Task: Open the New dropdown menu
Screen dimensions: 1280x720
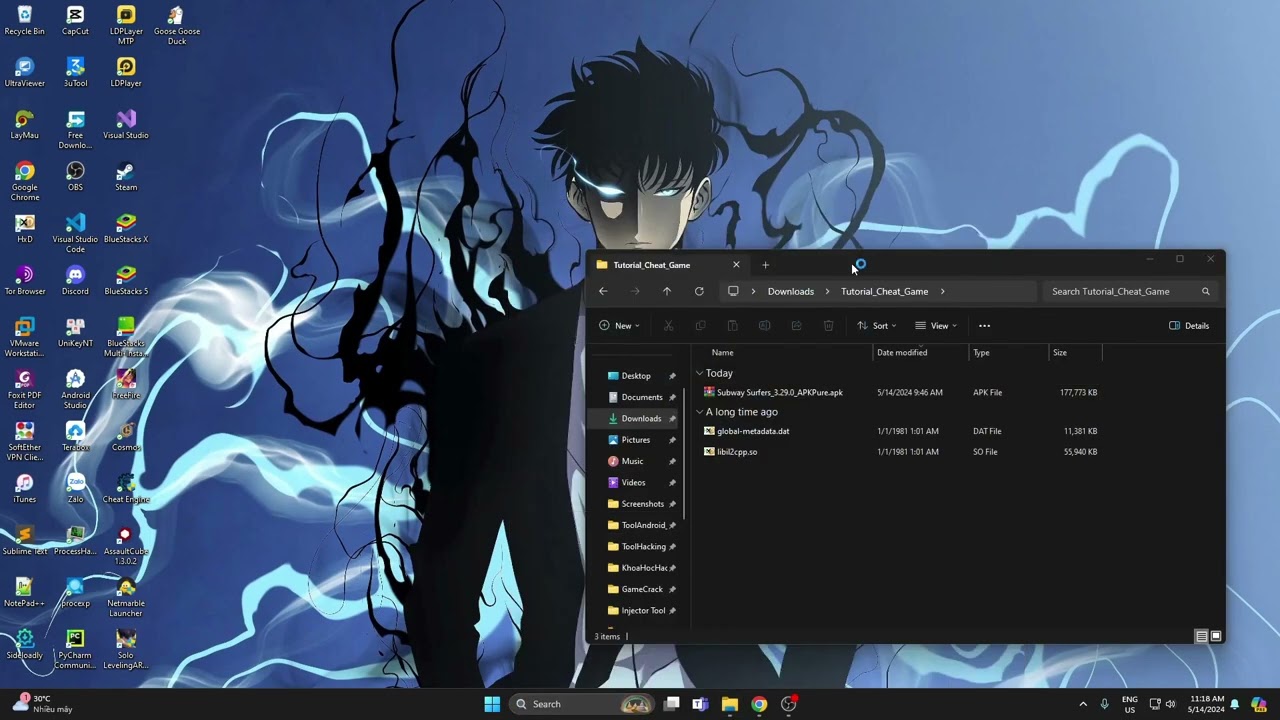Action: tap(619, 325)
